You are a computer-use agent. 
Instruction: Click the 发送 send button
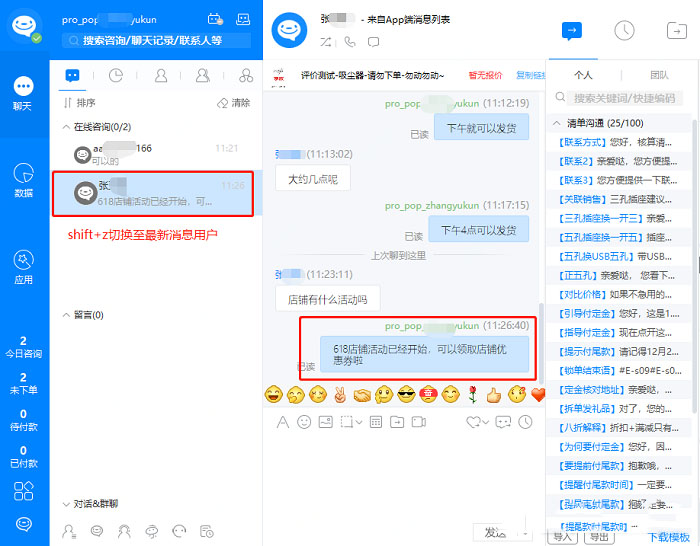point(496,532)
